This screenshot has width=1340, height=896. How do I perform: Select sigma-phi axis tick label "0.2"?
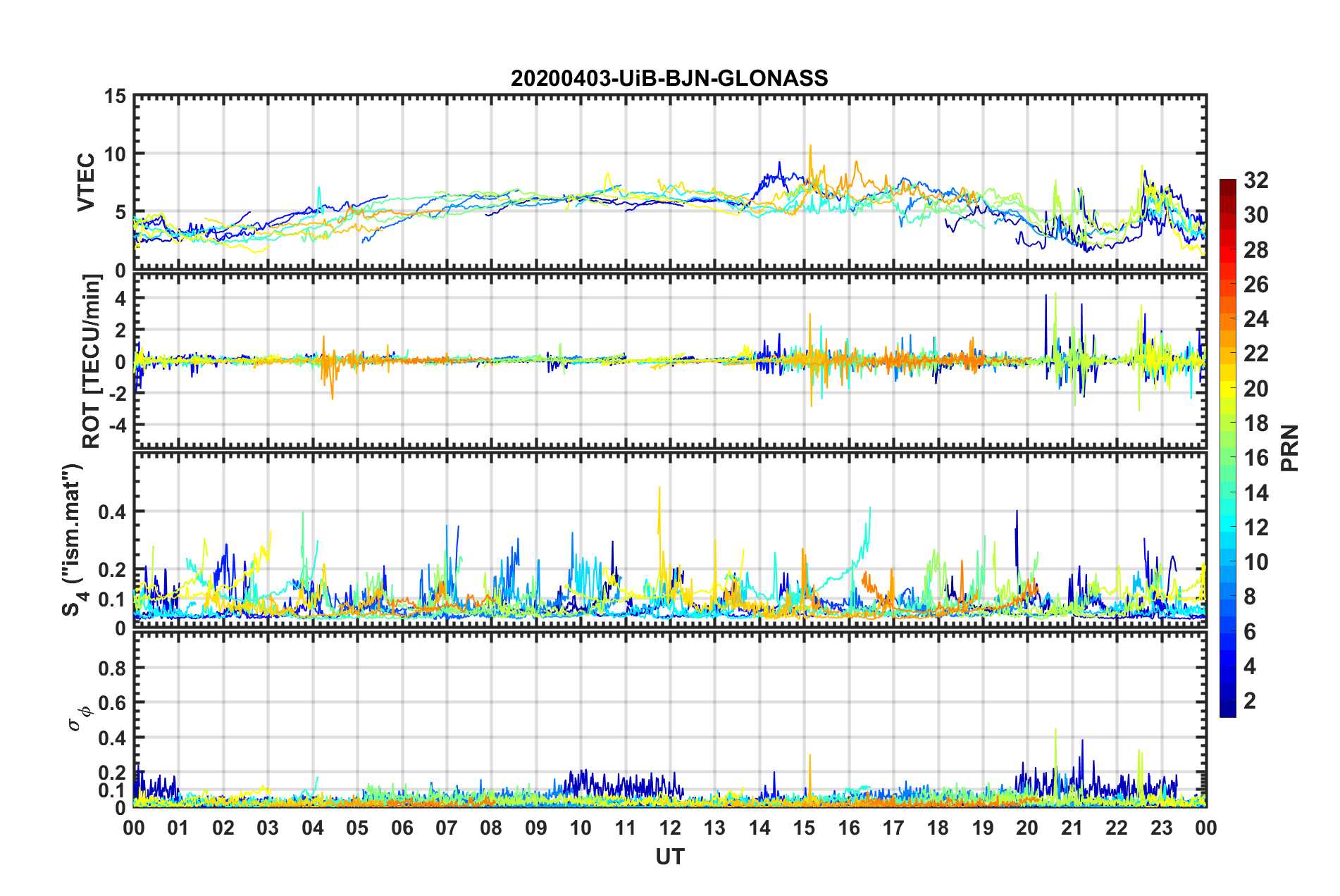point(113,773)
